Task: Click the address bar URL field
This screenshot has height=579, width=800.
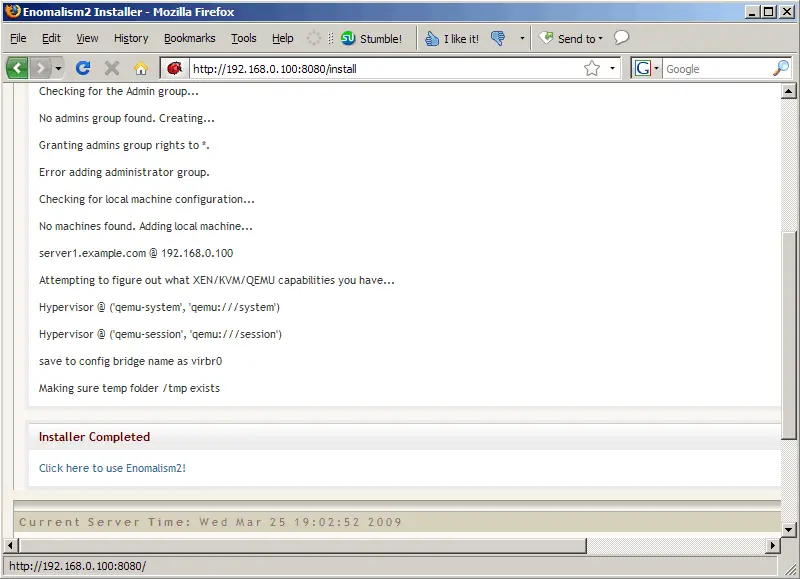Action: [385, 69]
